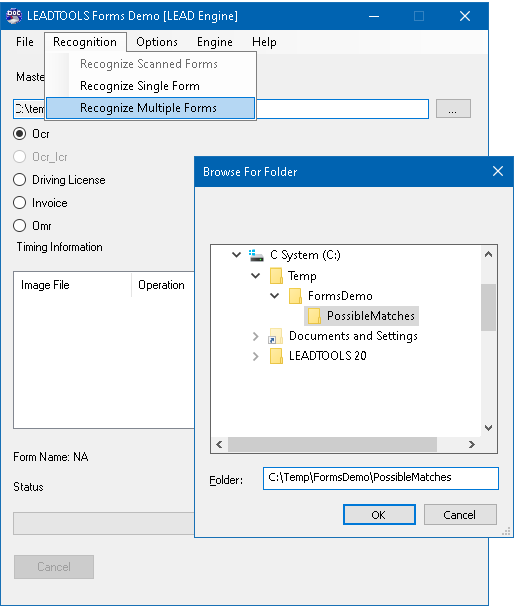The image size is (514, 606).
Task: Click the Operation column header
Action: [162, 285]
